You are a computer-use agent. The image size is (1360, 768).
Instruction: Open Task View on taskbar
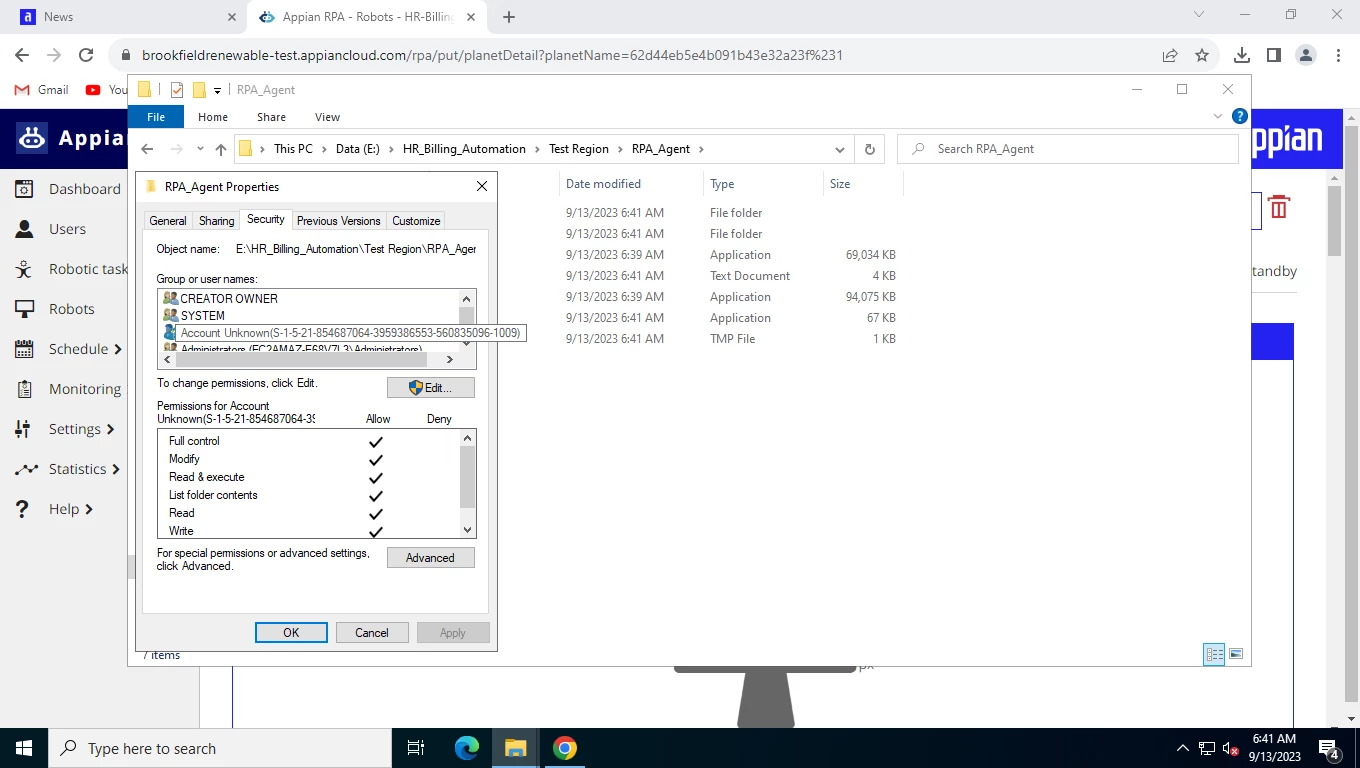point(416,748)
